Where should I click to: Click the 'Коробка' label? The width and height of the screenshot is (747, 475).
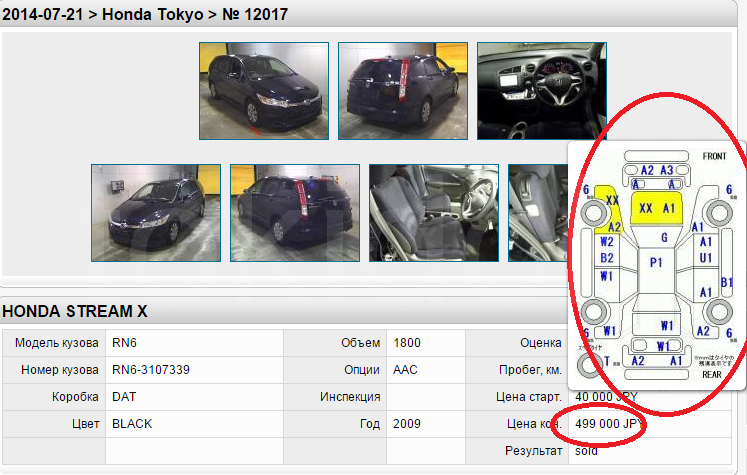[75, 396]
